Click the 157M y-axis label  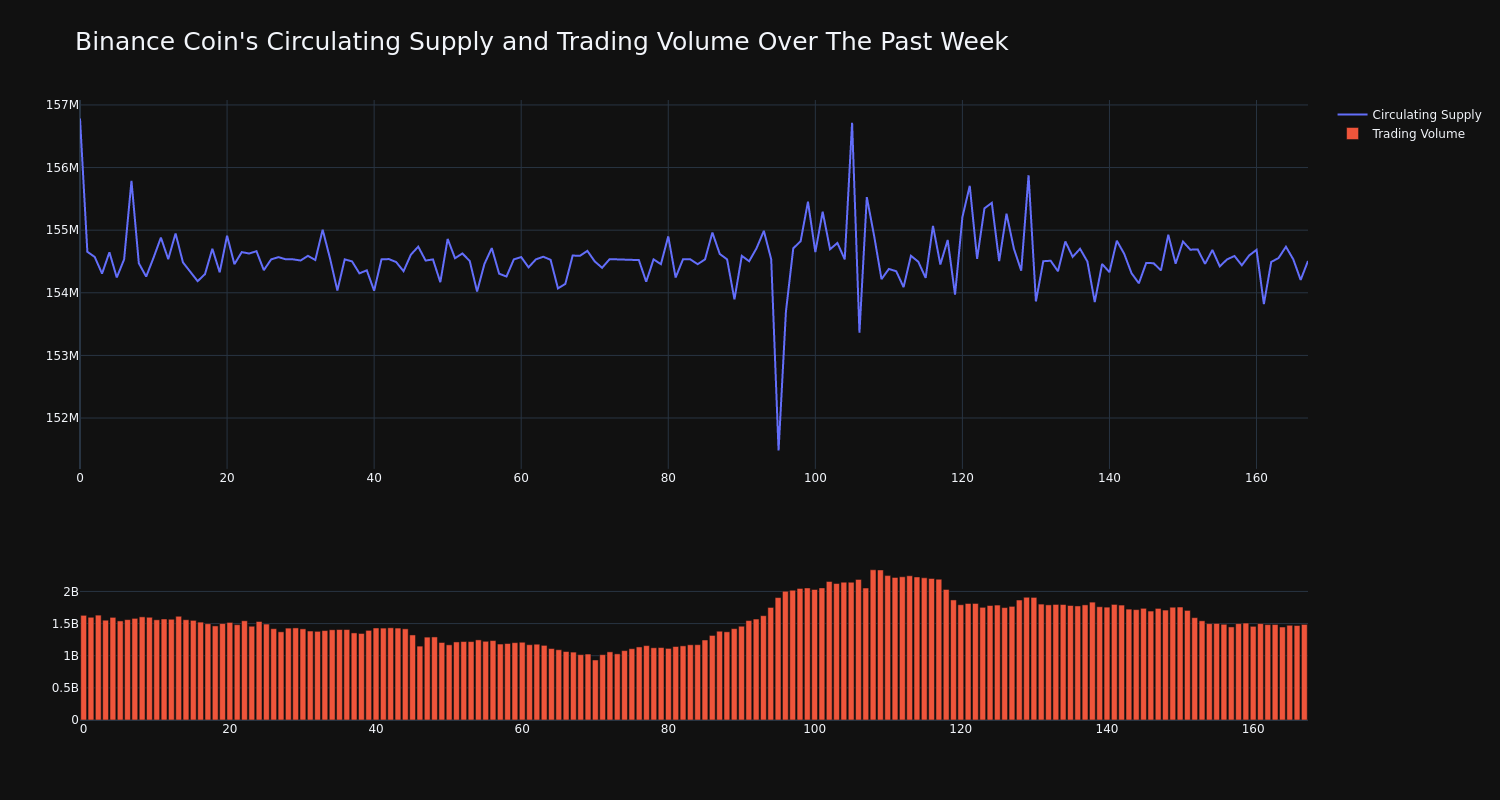click(x=62, y=105)
